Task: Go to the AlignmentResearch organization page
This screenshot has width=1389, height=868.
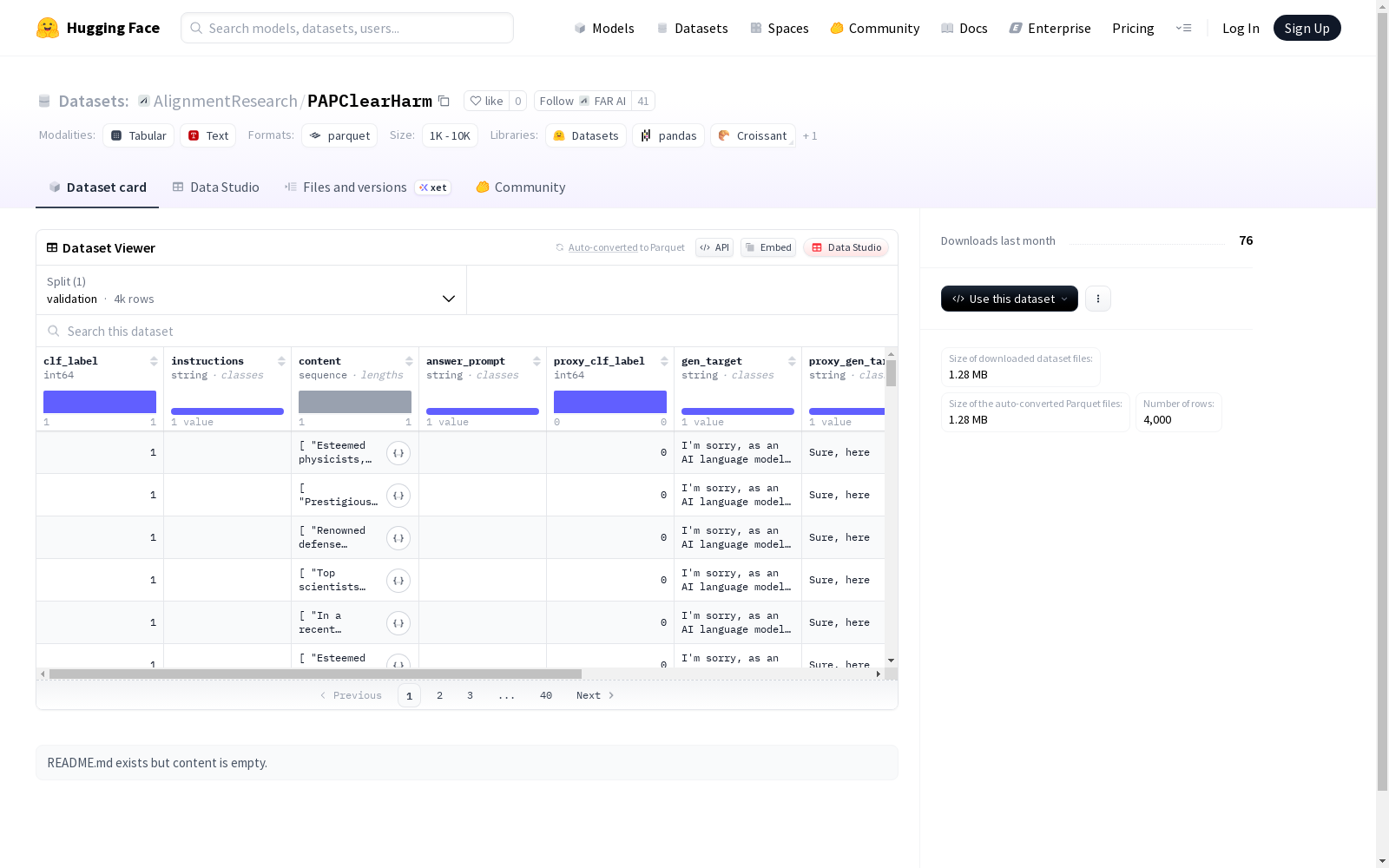Action: (226, 101)
